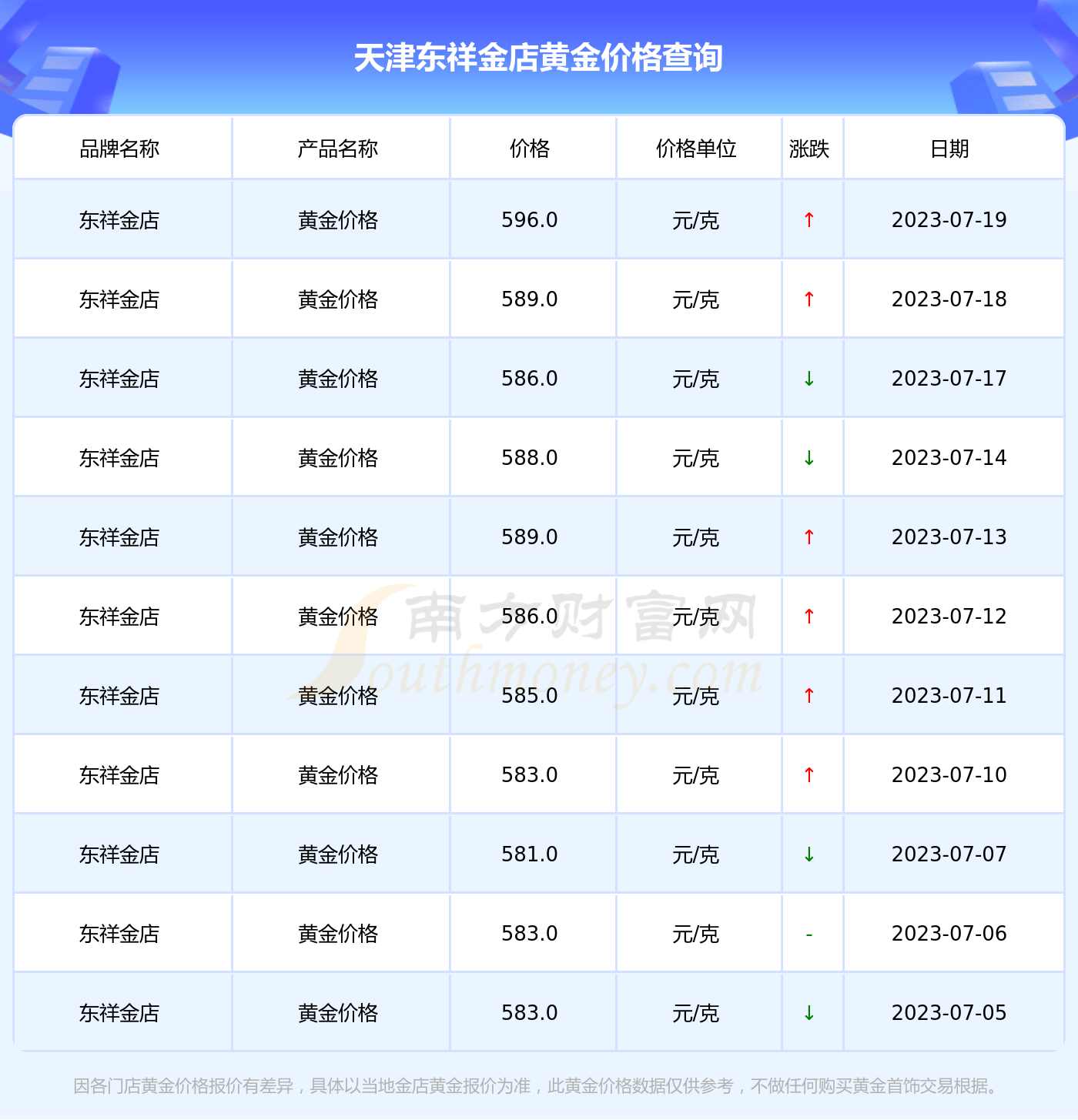Click the 品牌名称 column header
Screen dimensions: 1078x1120
119,149
